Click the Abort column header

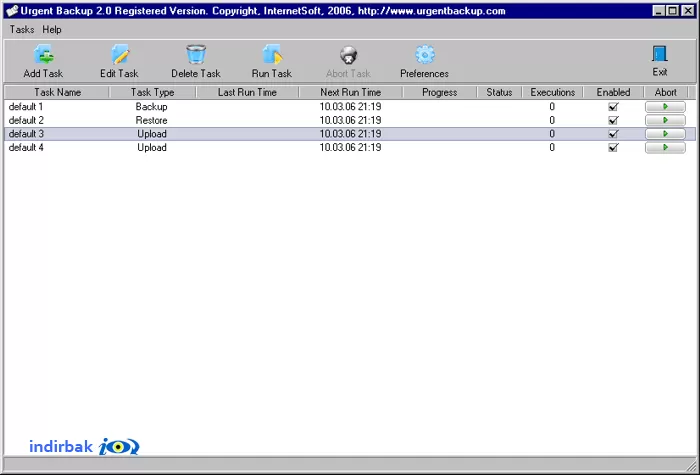point(666,92)
